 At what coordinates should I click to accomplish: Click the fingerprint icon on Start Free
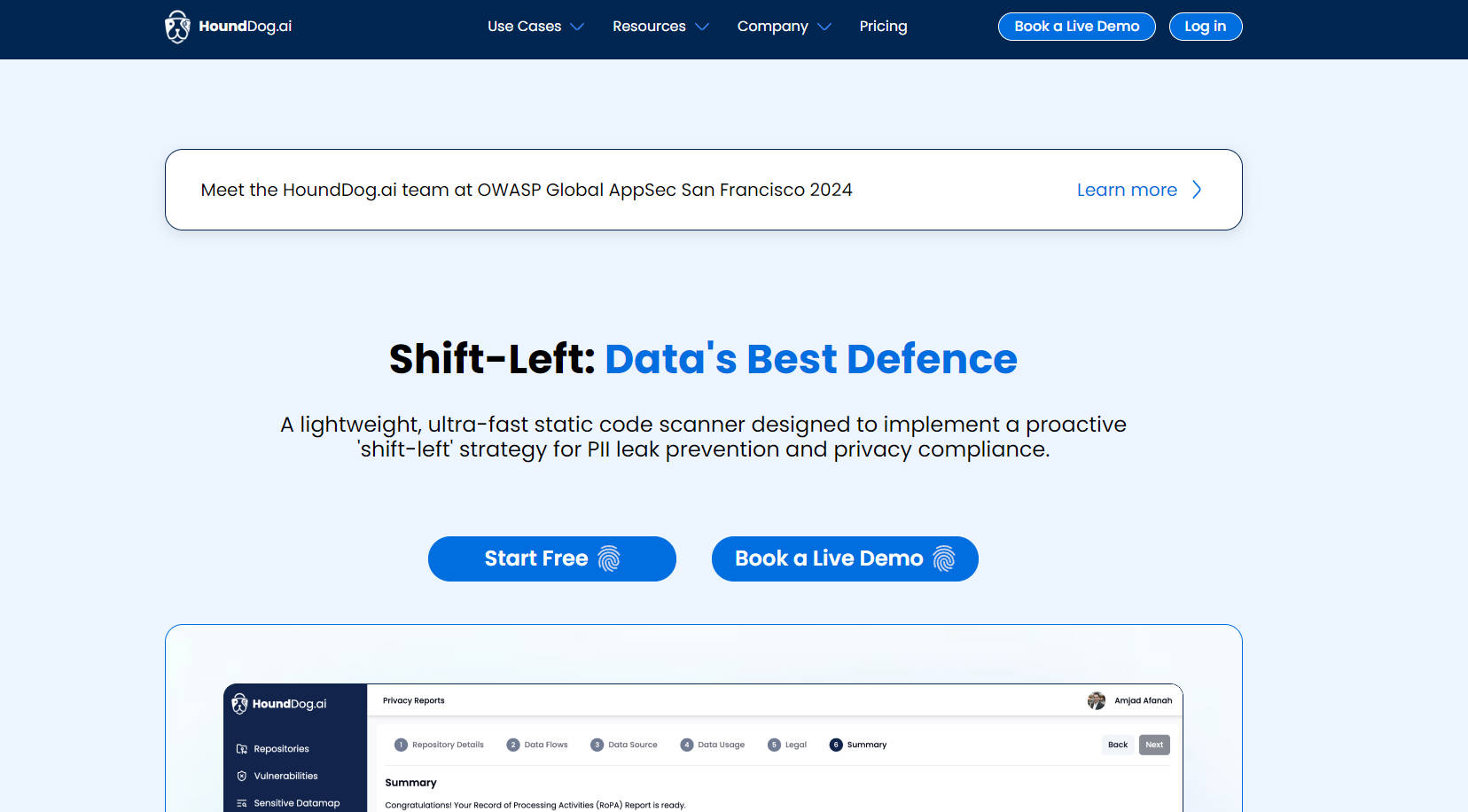point(609,558)
